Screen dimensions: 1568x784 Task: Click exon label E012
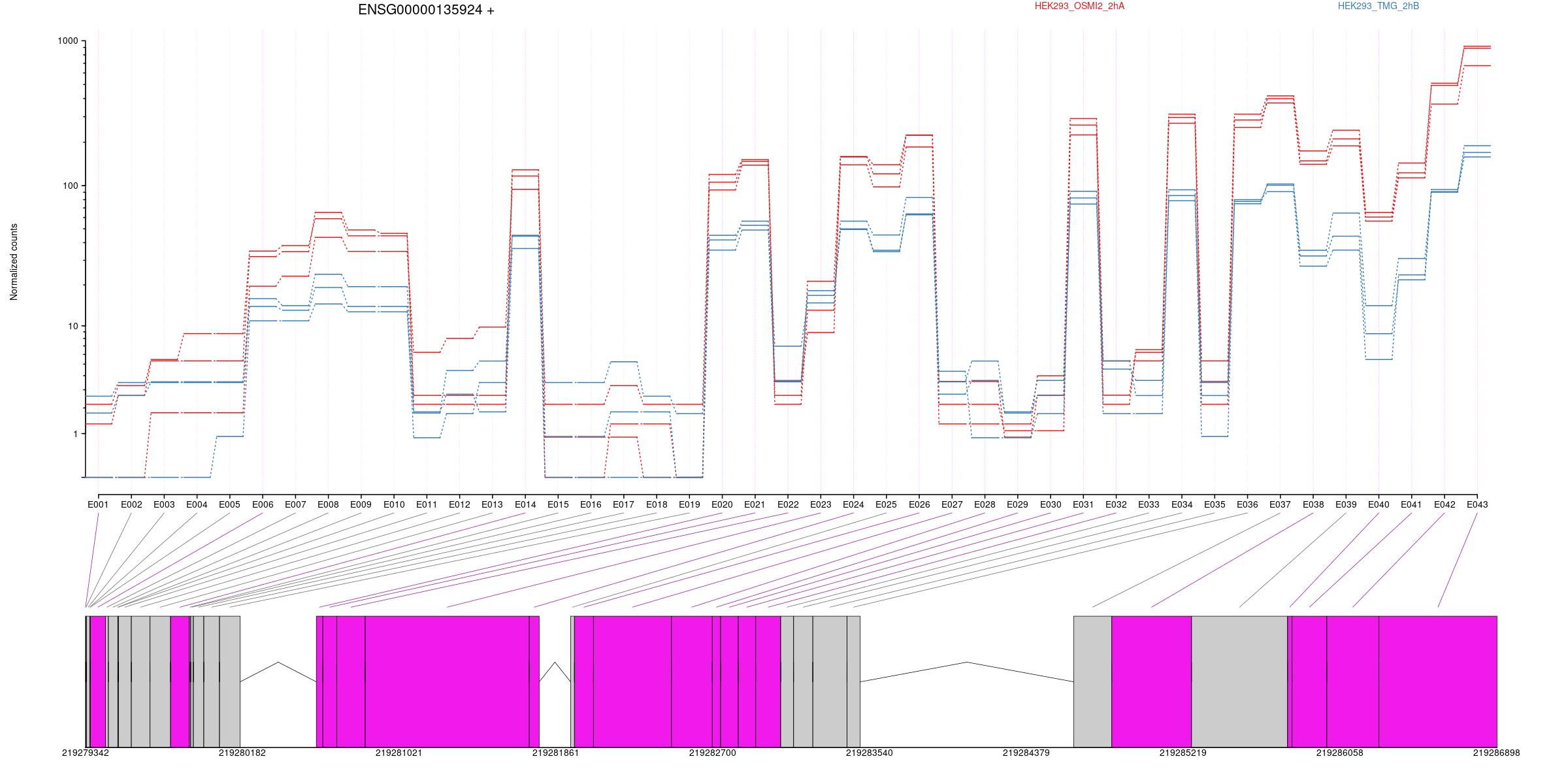[x=459, y=504]
